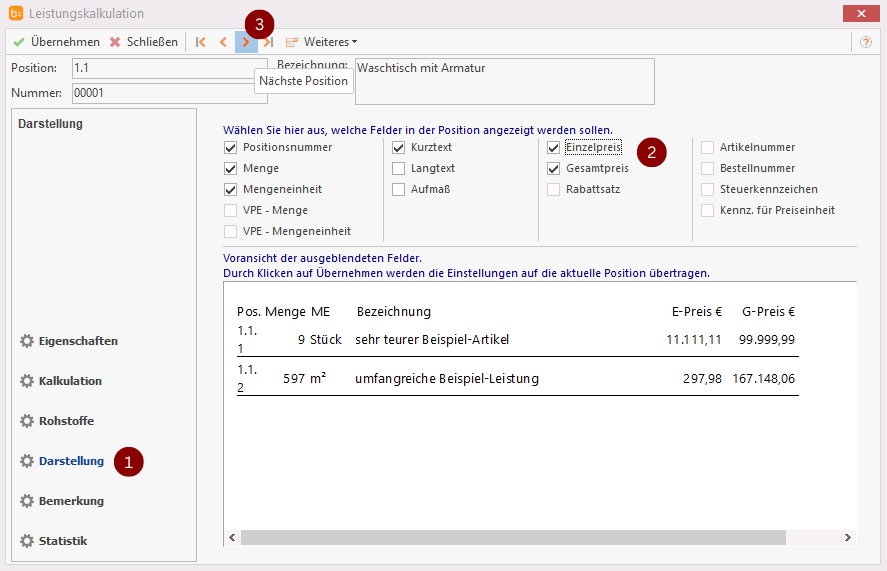Click the green Übernehmen checkmark icon
The width and height of the screenshot is (887, 571).
(19, 42)
